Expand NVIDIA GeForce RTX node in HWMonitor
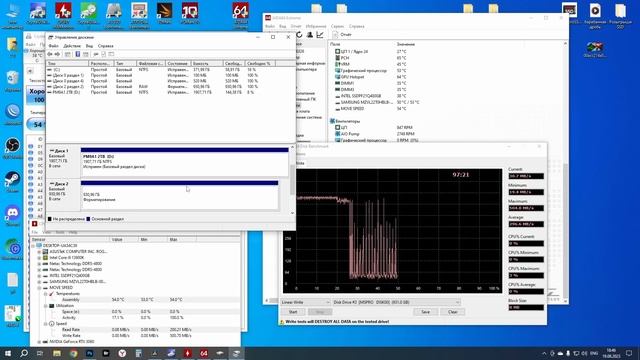640x360 pixels. 40,342
